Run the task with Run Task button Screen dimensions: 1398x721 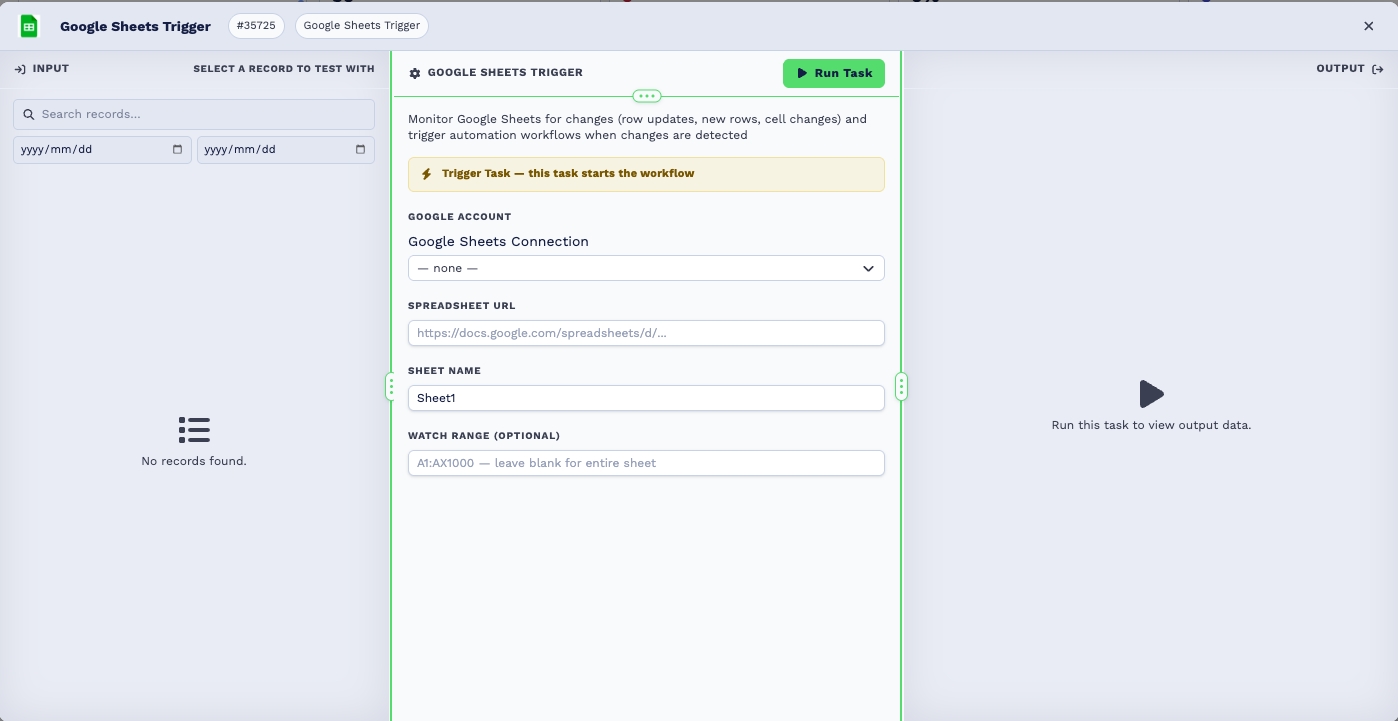[x=834, y=73]
